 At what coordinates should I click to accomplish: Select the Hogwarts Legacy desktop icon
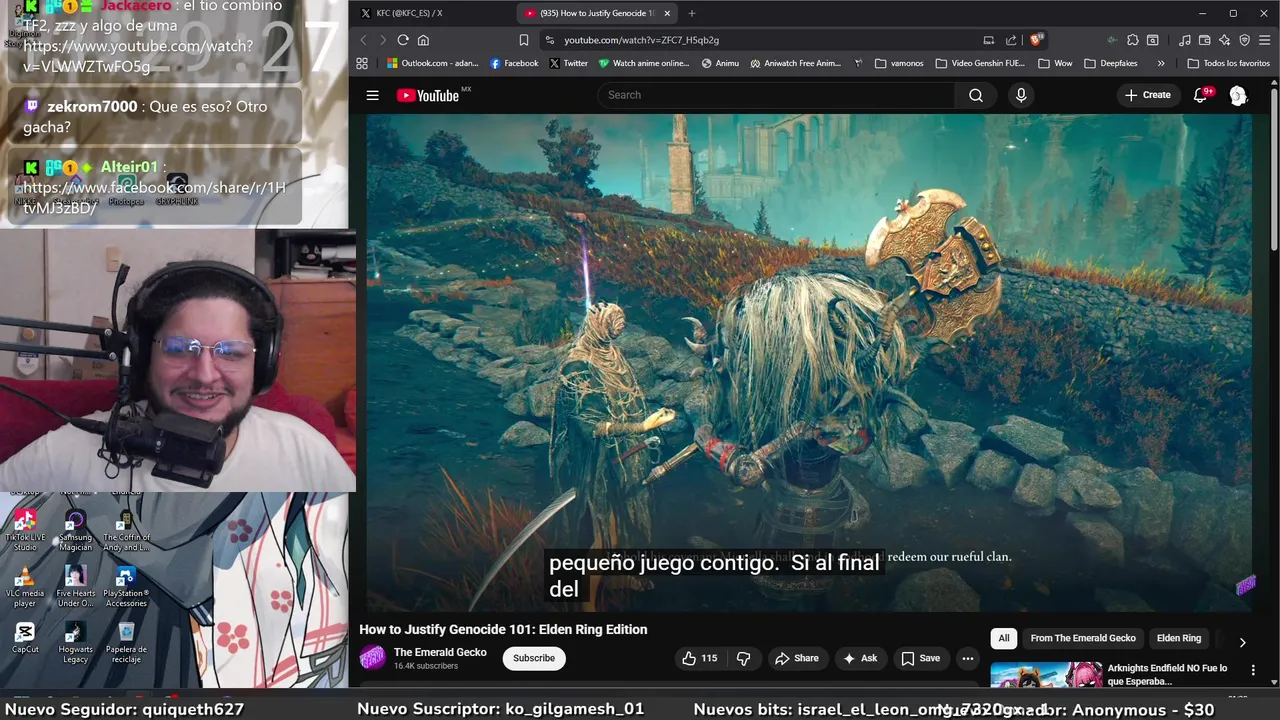click(x=75, y=642)
